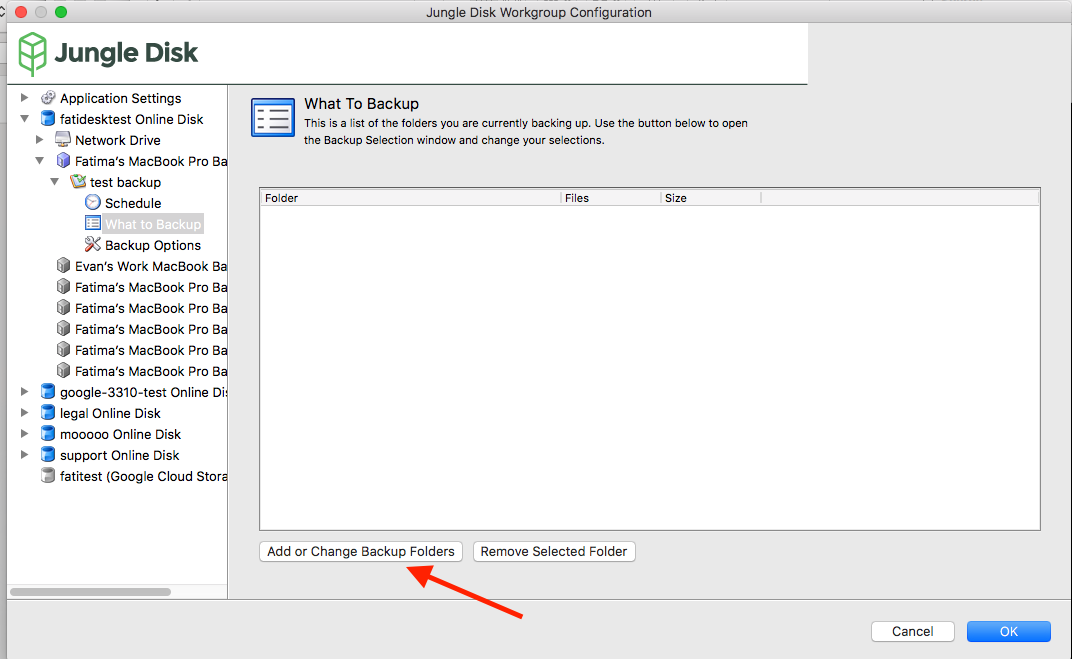Collapse the test backup node
This screenshot has height=659, width=1072.
(x=55, y=182)
